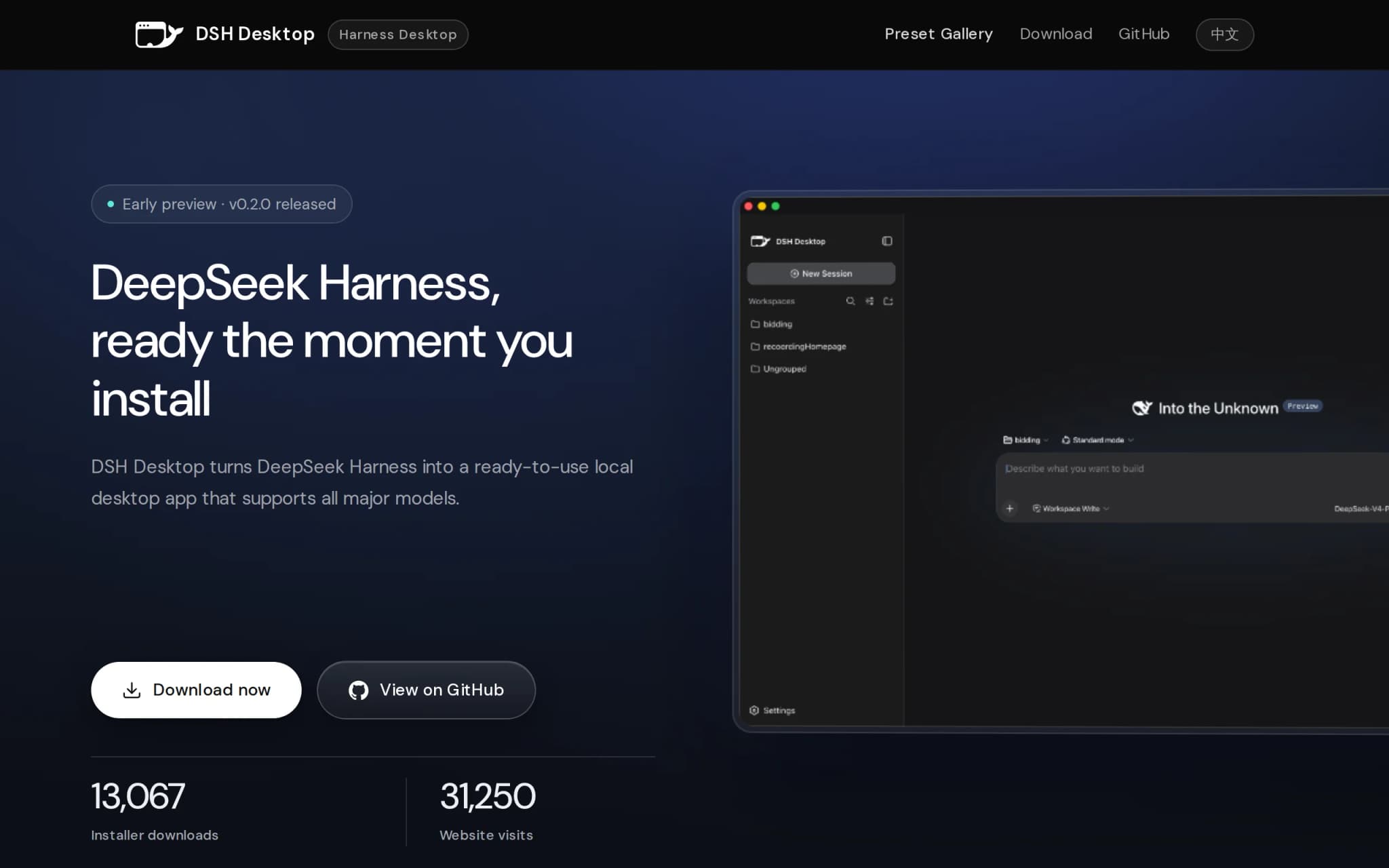Click the Preview tag beside Into the Unknown
This screenshot has height=868, width=1389.
point(1302,406)
